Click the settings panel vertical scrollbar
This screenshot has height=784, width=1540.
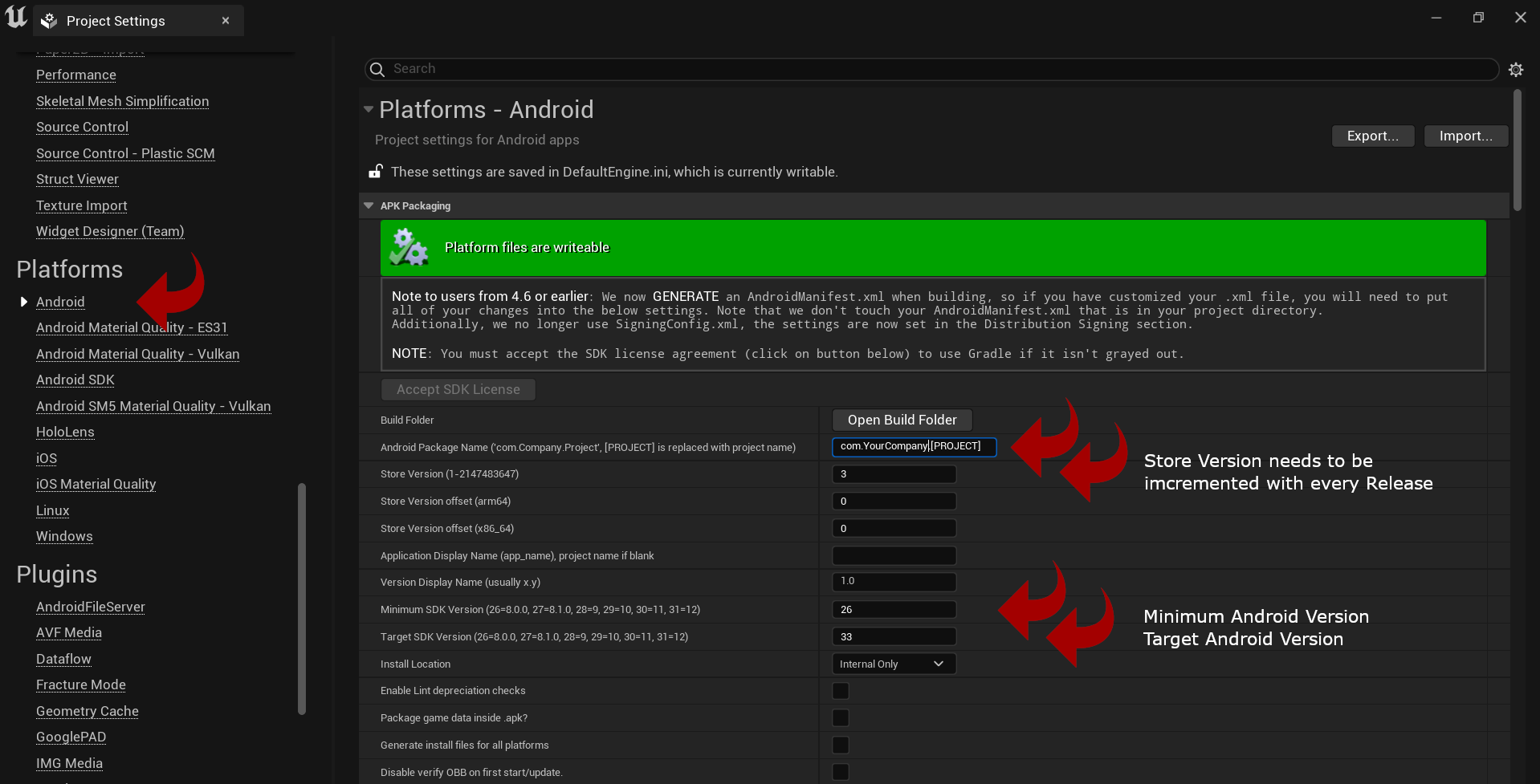click(x=1517, y=150)
